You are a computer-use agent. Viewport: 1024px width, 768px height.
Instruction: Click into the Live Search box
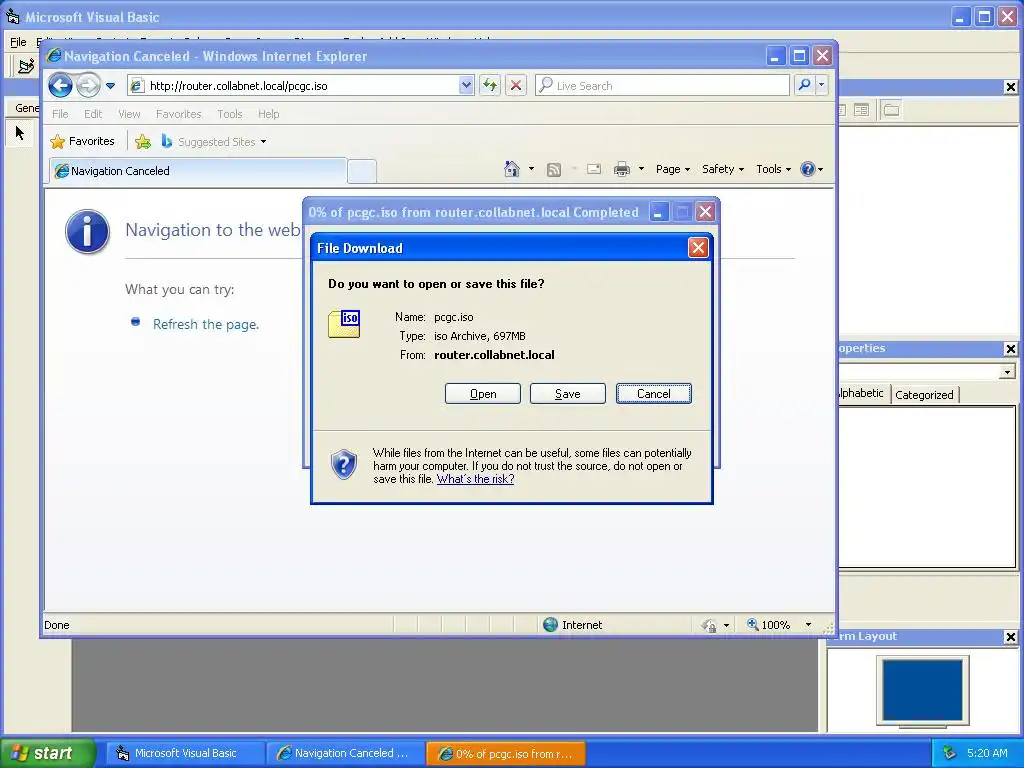(662, 86)
